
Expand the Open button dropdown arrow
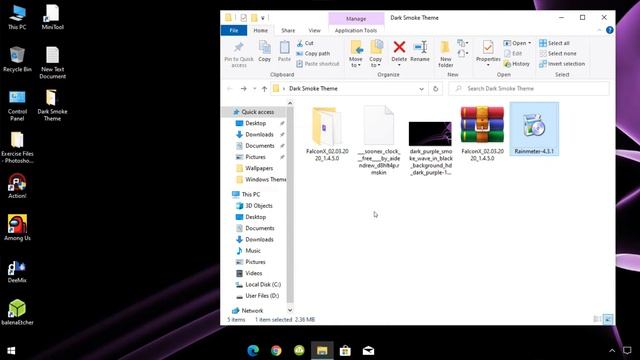tap(530, 43)
